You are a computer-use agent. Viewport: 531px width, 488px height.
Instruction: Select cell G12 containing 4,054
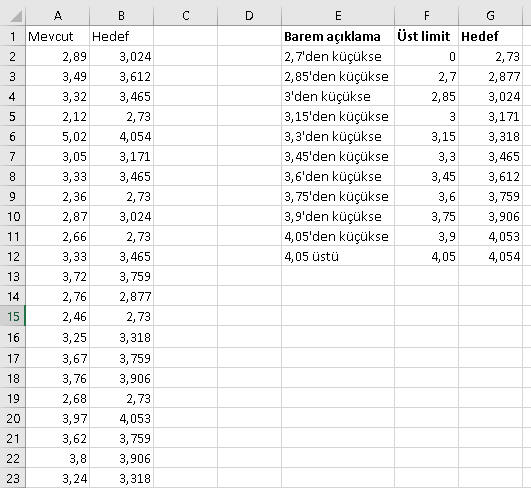490,256
